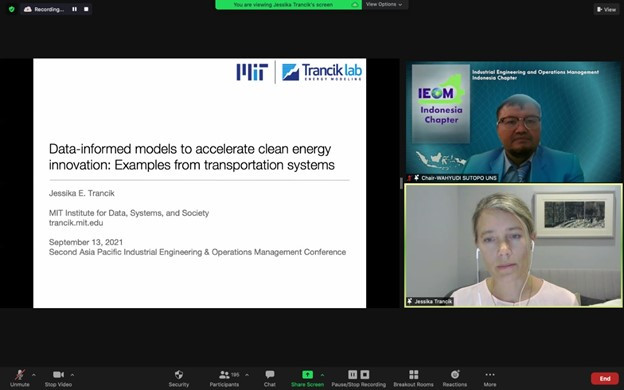Expand audio options arrow beside Unmute
Image resolution: width=624 pixels, height=390 pixels.
coord(34,375)
